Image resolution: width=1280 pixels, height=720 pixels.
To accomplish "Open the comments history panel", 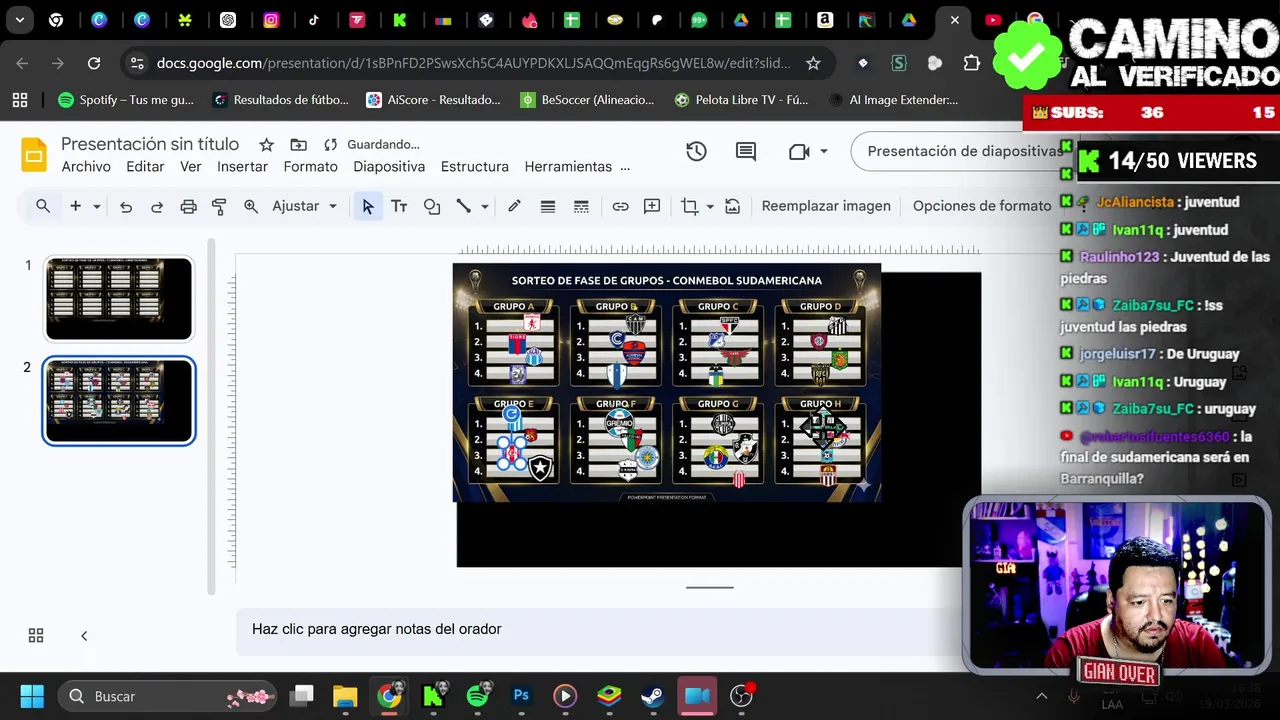I will tap(746, 151).
